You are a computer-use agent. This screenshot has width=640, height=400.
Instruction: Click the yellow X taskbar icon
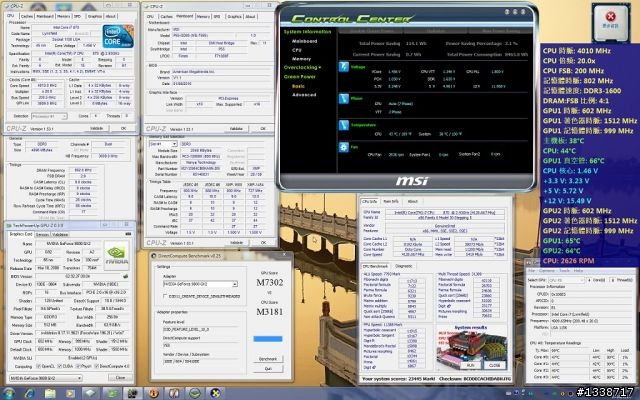point(215,393)
